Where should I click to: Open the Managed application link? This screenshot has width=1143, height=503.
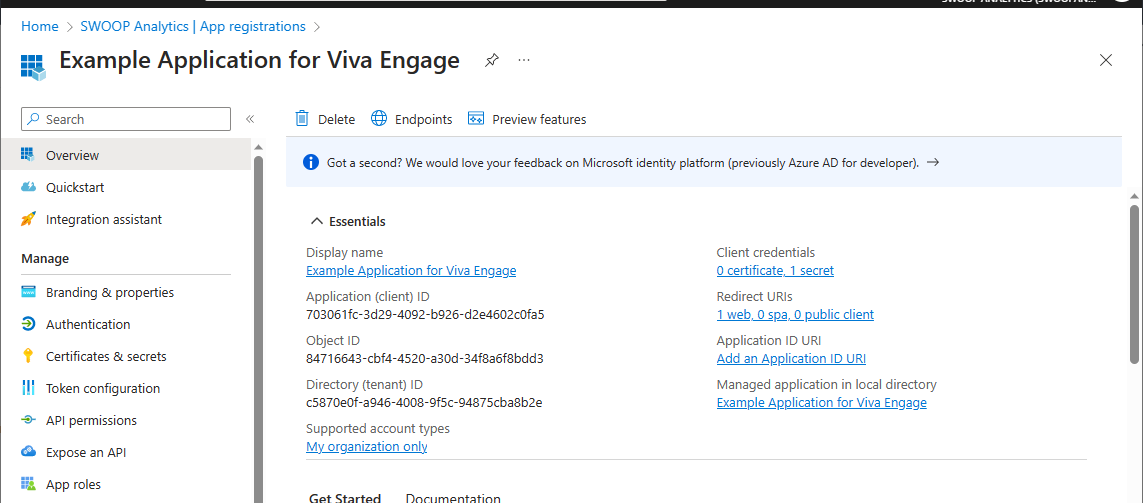pos(822,402)
